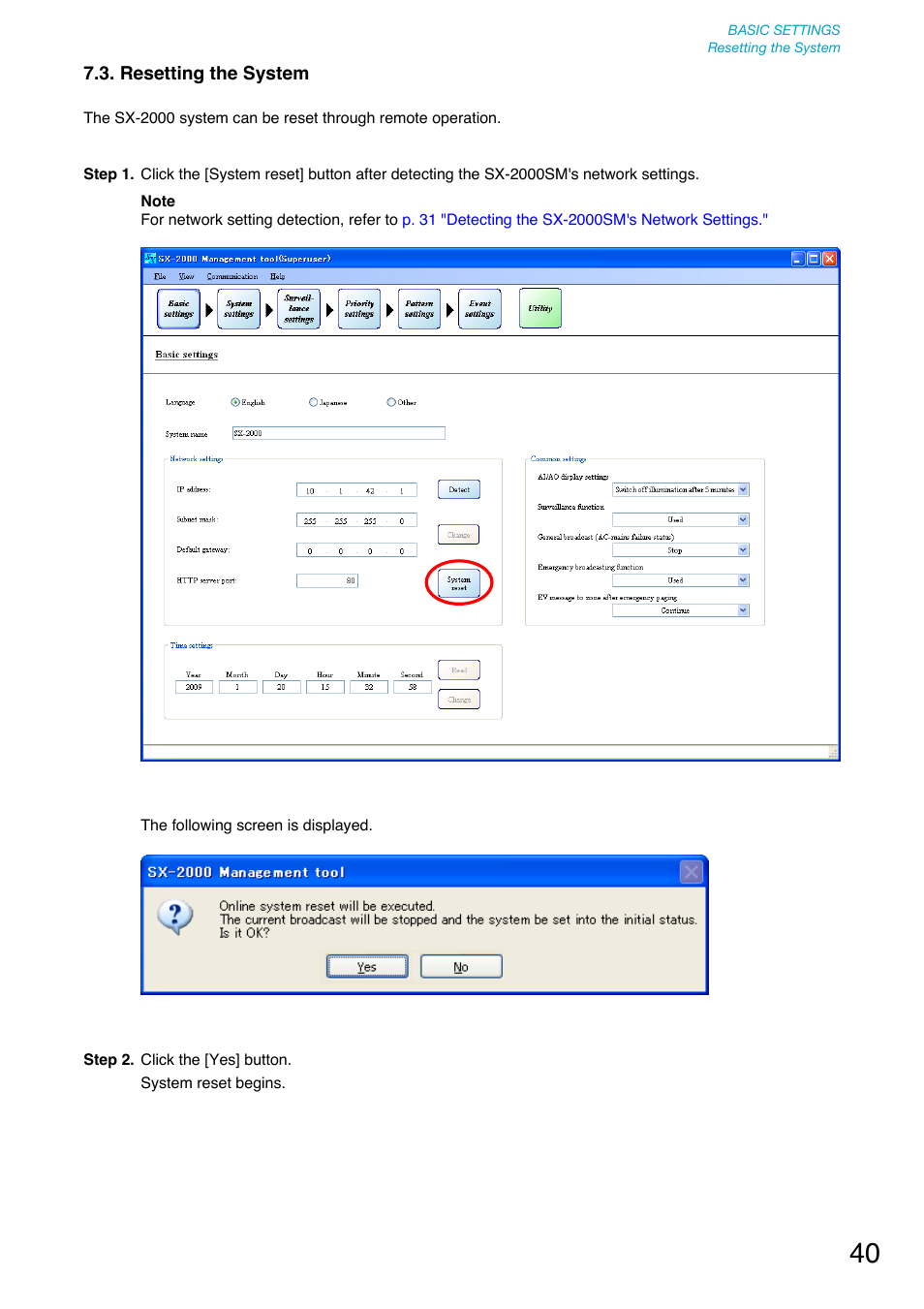Open the green Utility button
Screen dimensions: 924x1309
pyautogui.click(x=540, y=308)
